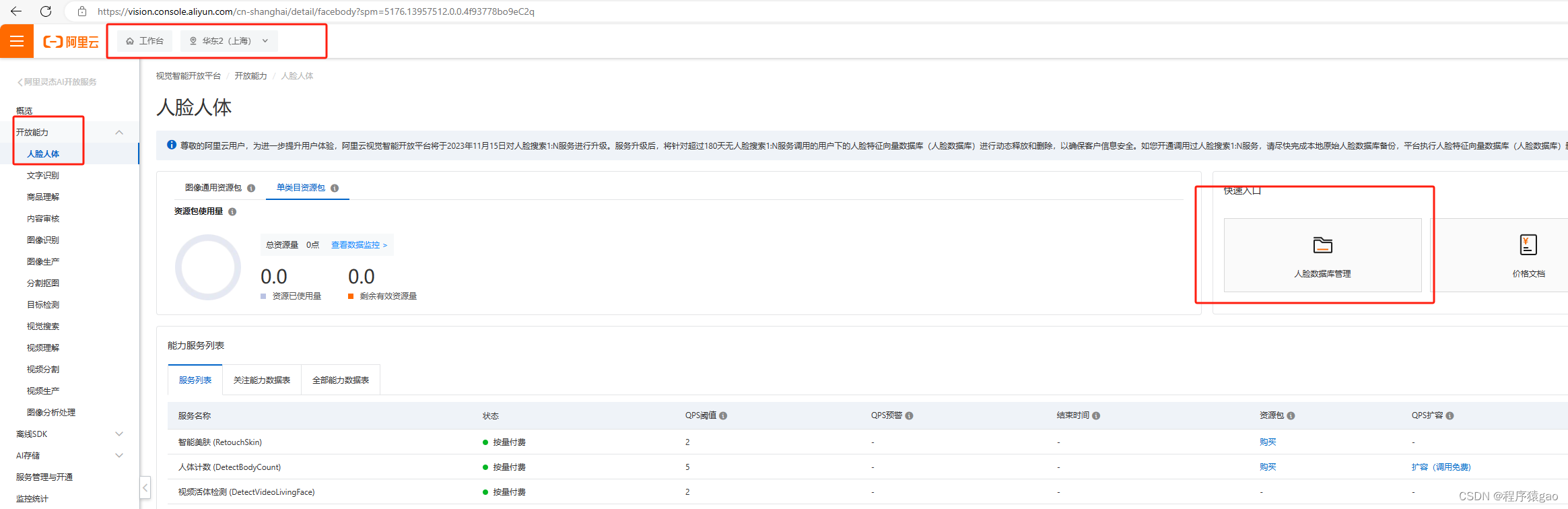1568x509 pixels.
Task: Click the 人体计数 (DetectBodyCount) service name
Action: point(230,467)
